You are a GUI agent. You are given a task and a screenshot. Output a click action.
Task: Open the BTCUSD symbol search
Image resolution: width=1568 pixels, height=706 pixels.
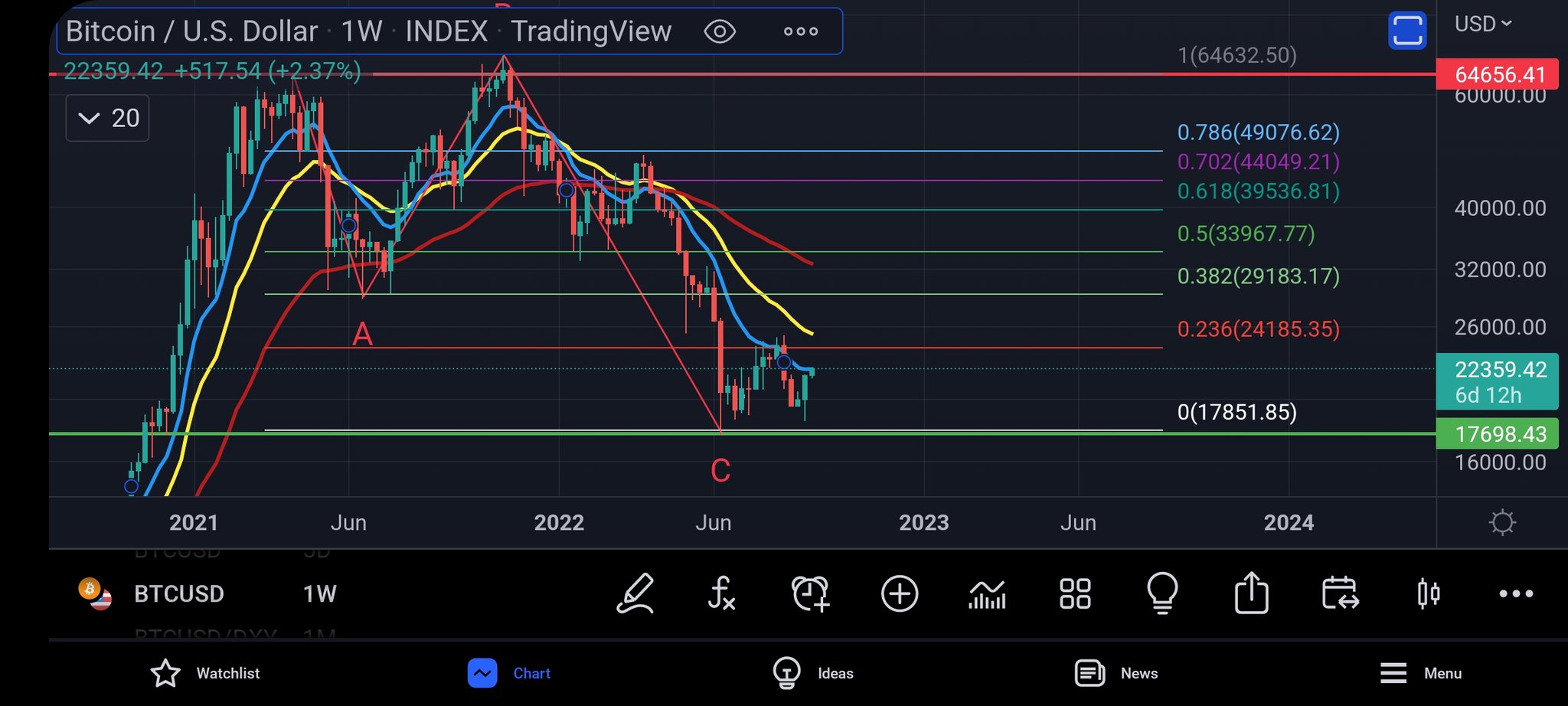178,593
